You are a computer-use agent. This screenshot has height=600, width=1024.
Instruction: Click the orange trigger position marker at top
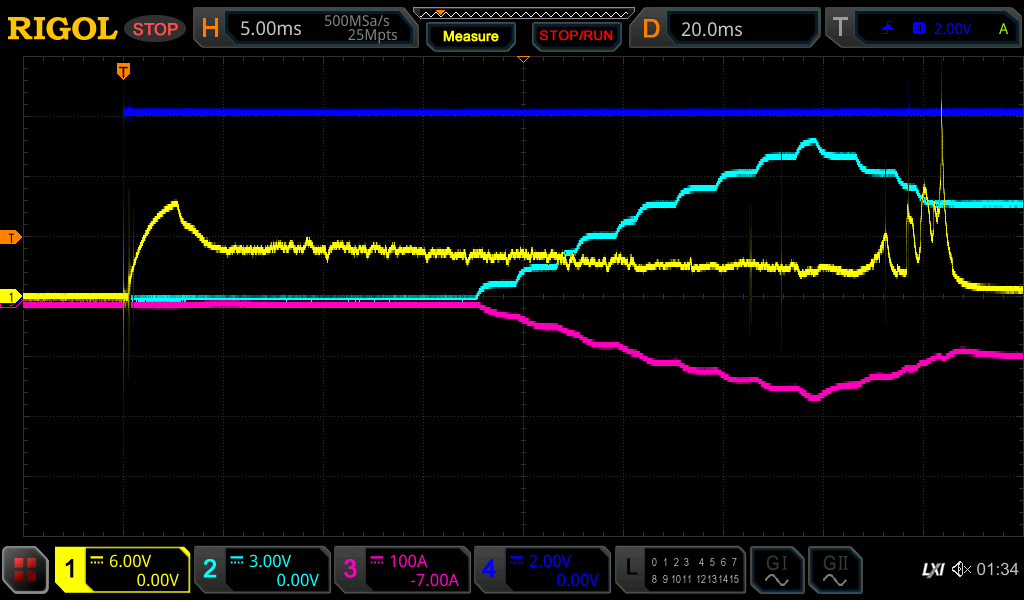pyautogui.click(x=123, y=70)
